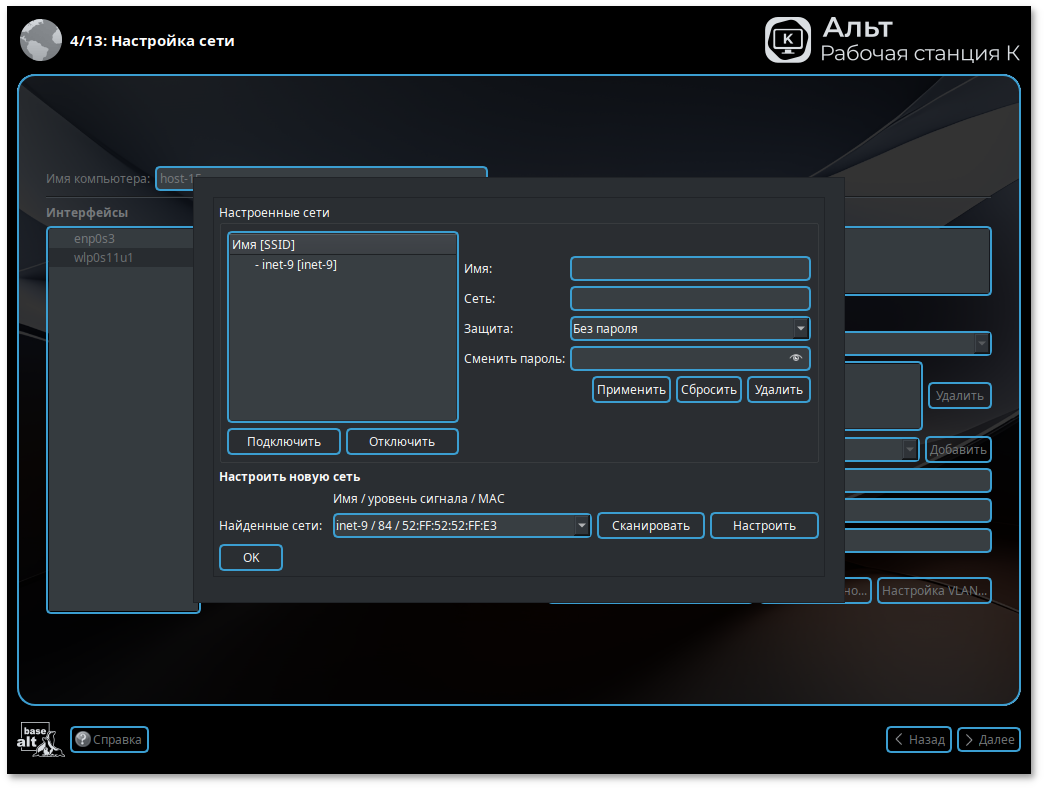
Task: Expand the Найденные сети found networks dropdown
Action: pos(582,526)
